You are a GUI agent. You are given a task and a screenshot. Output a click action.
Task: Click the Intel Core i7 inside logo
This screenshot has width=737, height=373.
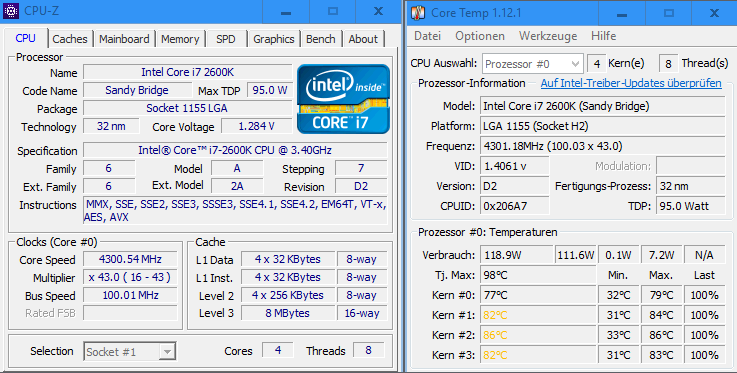(344, 99)
